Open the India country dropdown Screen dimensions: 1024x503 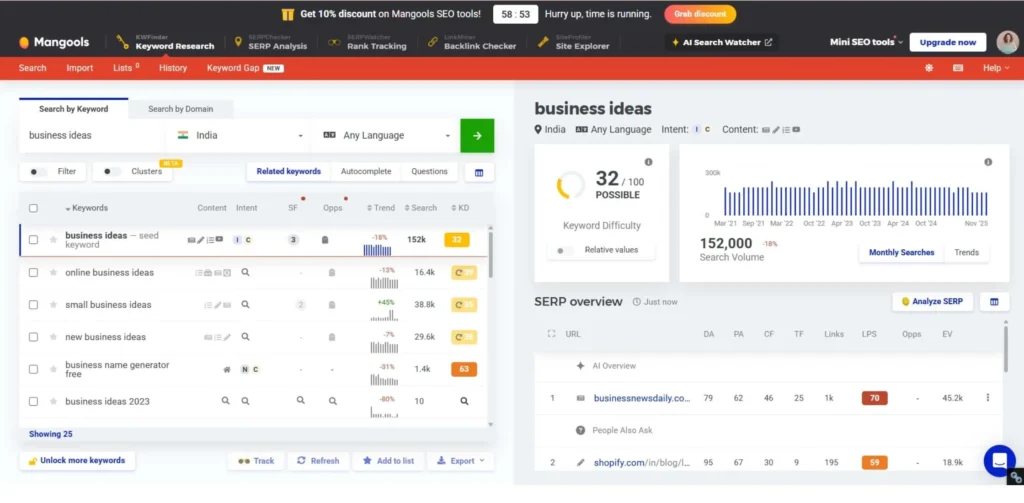[x=240, y=136]
